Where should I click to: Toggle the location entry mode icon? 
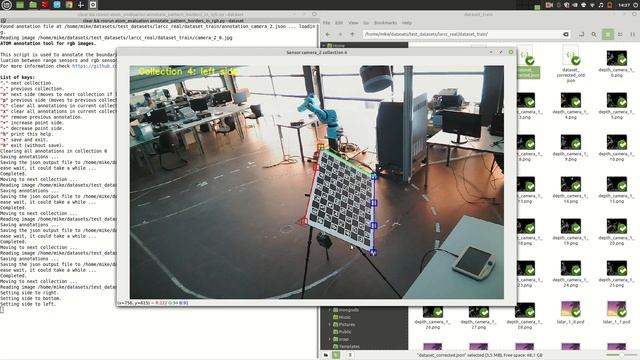click(x=581, y=34)
